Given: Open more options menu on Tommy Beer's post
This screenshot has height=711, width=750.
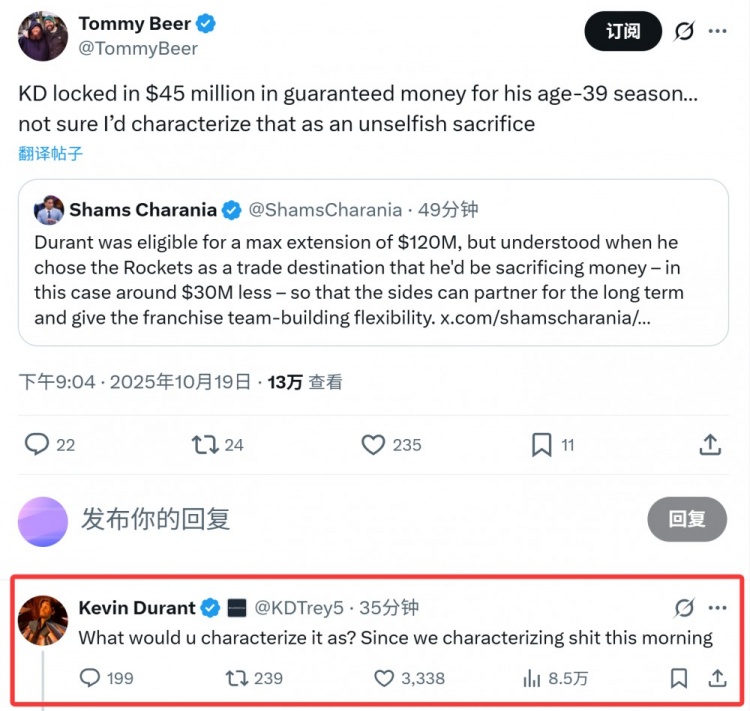Looking at the screenshot, I should click(x=717, y=31).
